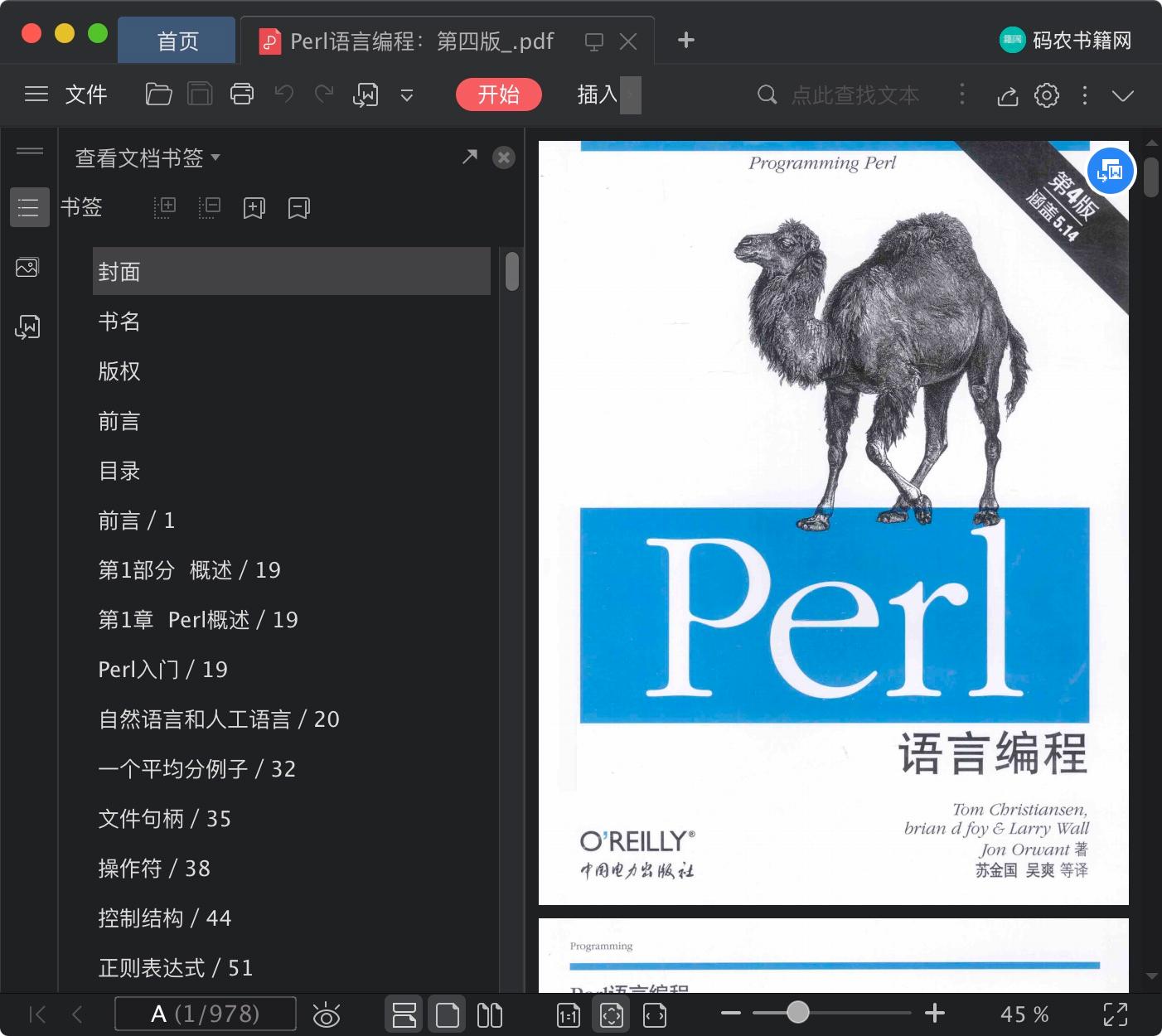
Task: Go to the 版权 bookmark
Action: (x=119, y=371)
